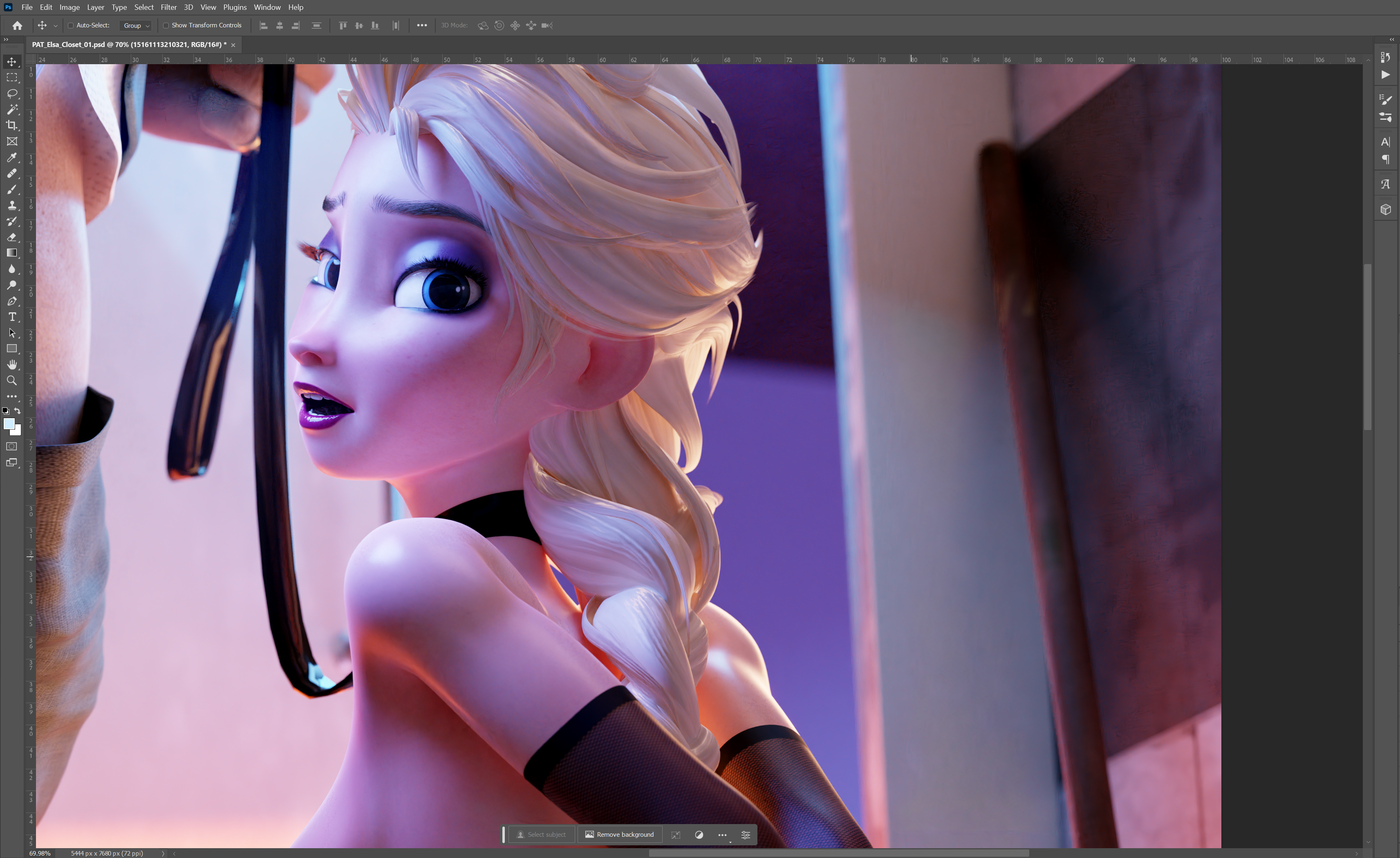Viewport: 1400px width, 858px height.
Task: Switch to the PAT_Elsa_Closet_01.psd document tab
Action: (x=129, y=44)
